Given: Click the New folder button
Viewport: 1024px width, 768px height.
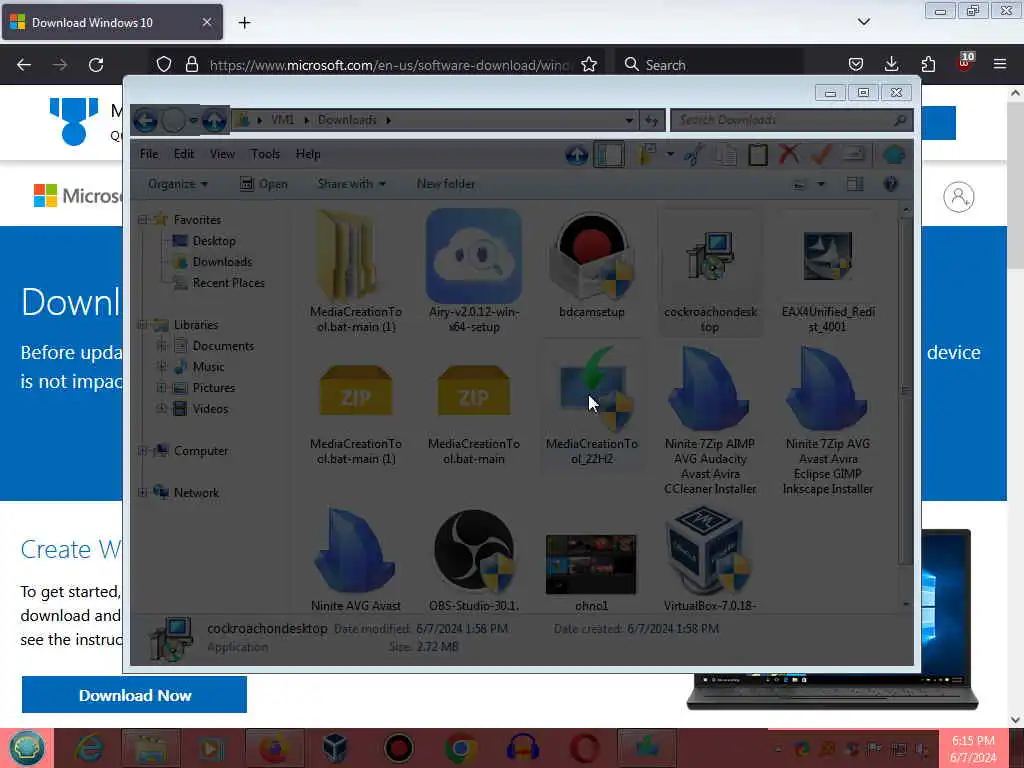Looking at the screenshot, I should (x=445, y=184).
